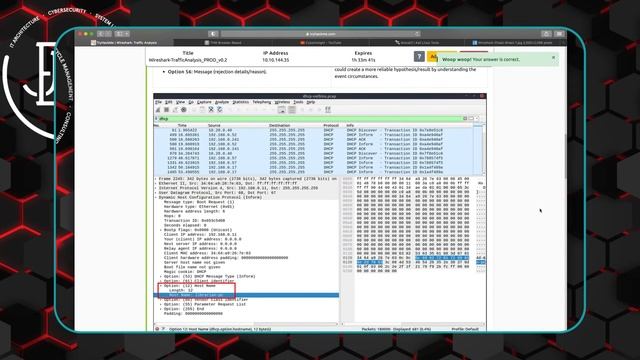
Task: Expand the User Datagram Protocol row
Action: point(156,193)
